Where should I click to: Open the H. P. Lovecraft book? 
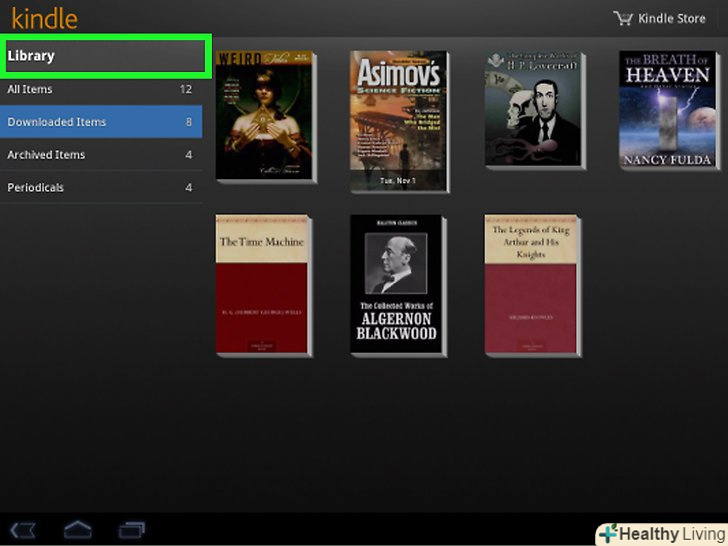(x=535, y=110)
